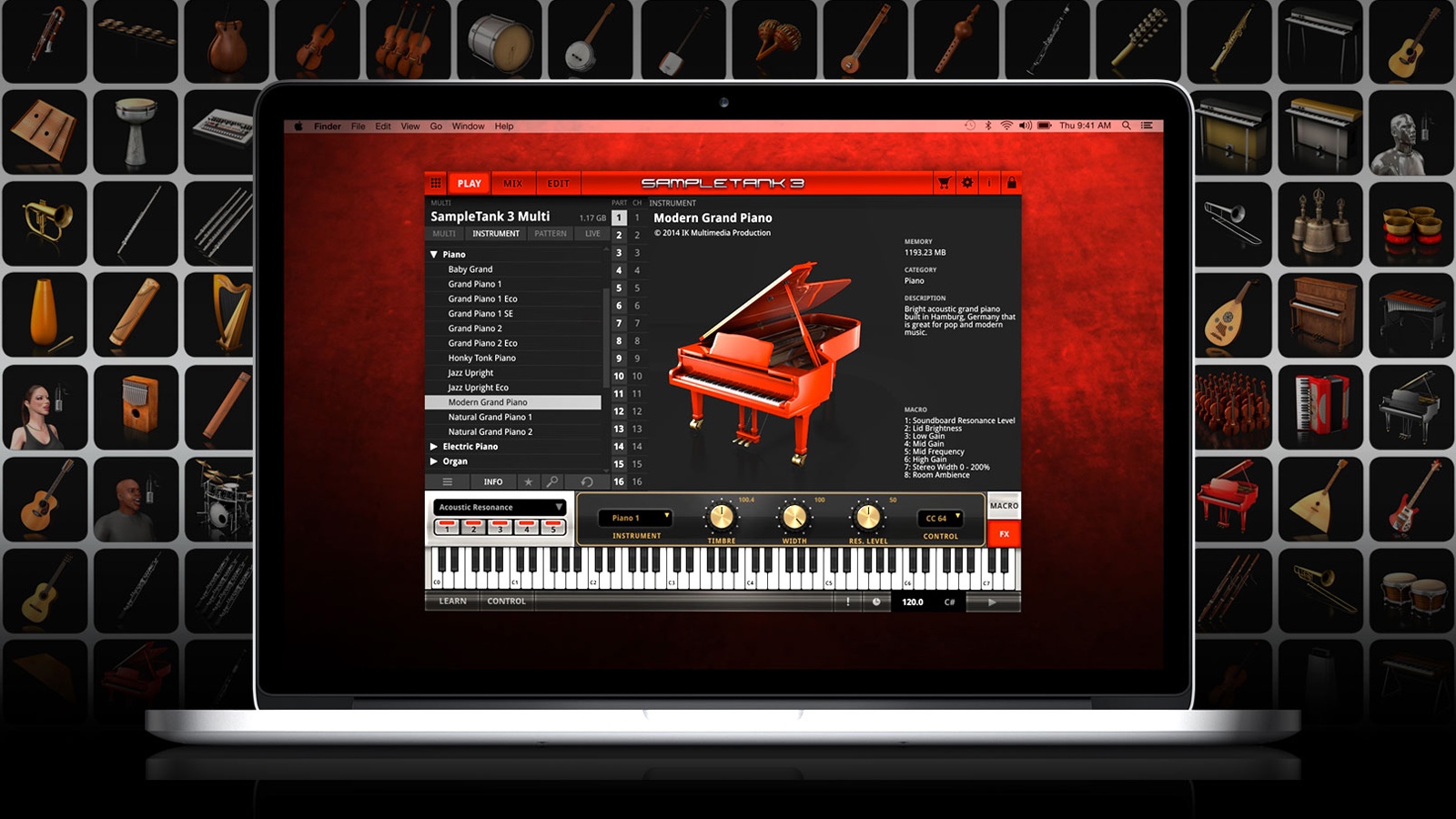1456x819 pixels.
Task: Click the TIMBRE knob
Action: click(721, 518)
